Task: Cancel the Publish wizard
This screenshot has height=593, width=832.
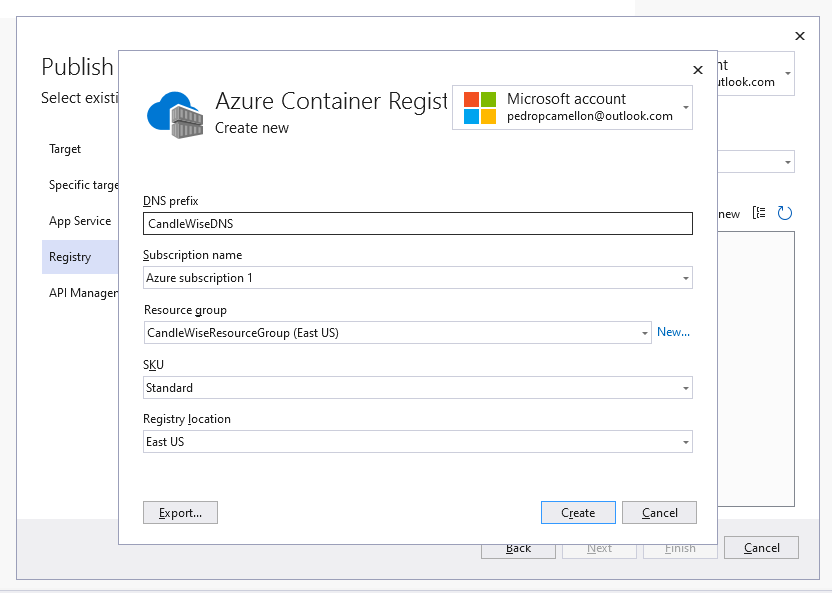Action: click(761, 548)
